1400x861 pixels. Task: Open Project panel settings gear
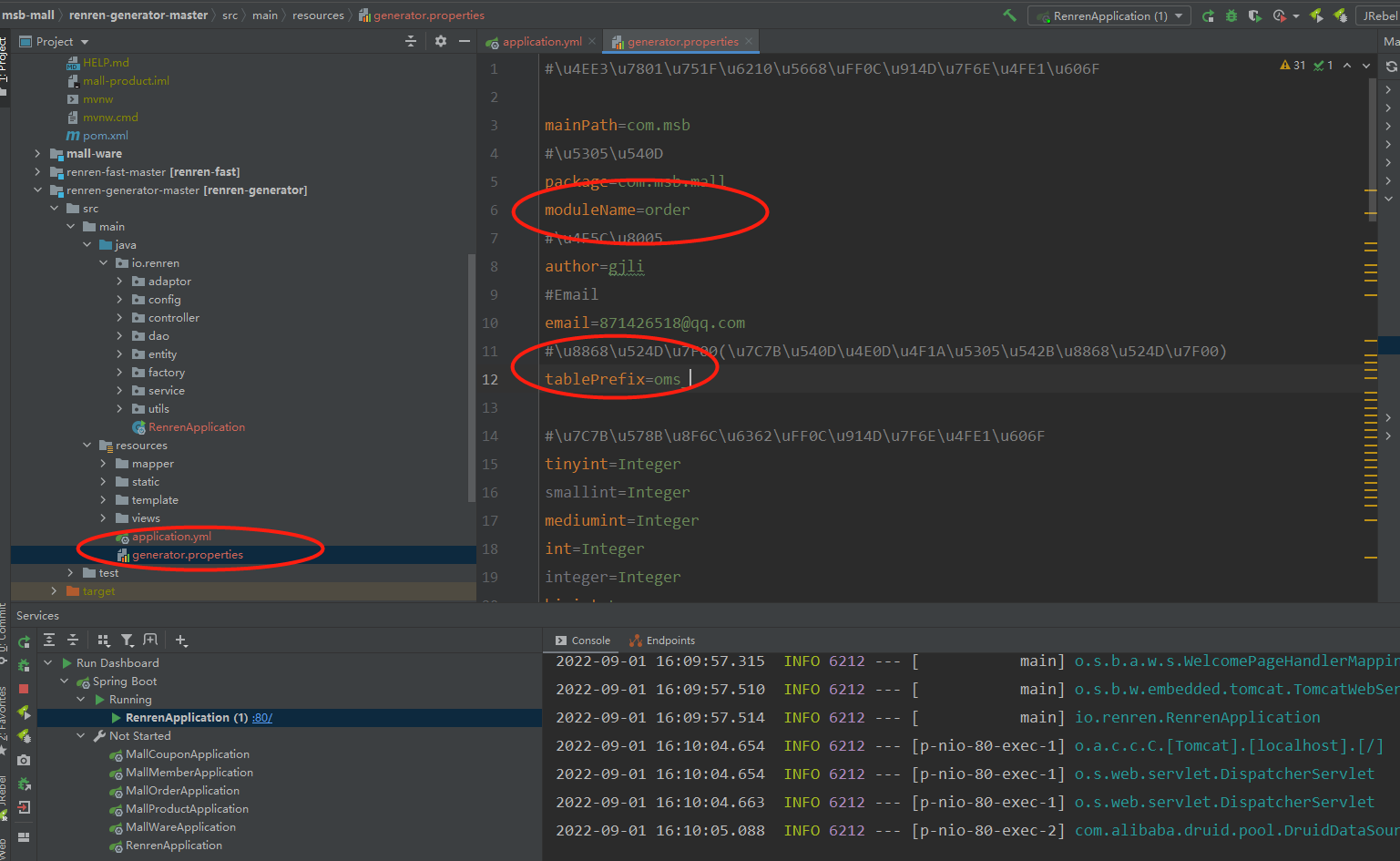441,41
